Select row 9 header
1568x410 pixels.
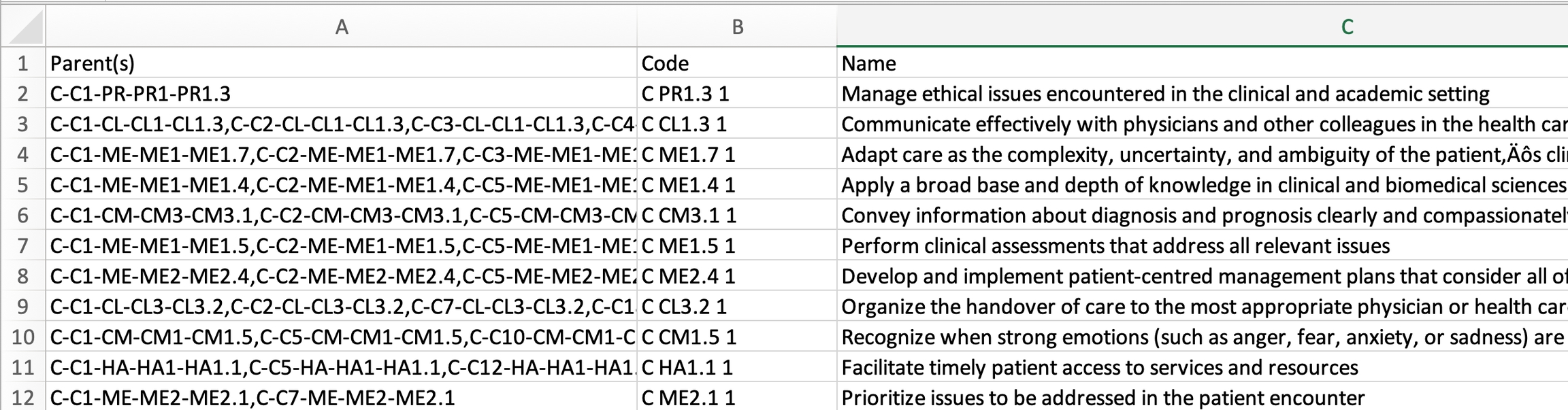[23, 307]
